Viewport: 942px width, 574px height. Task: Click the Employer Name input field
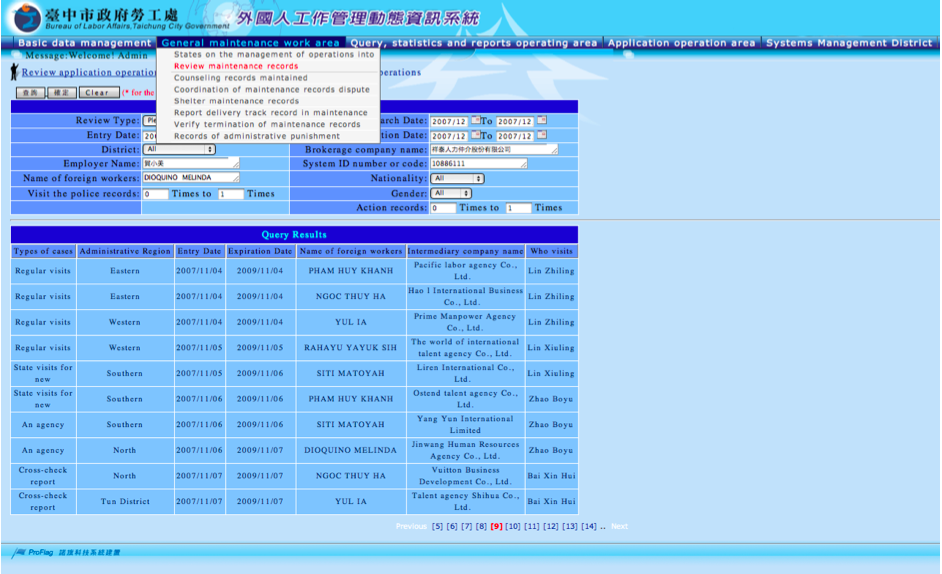(x=190, y=163)
